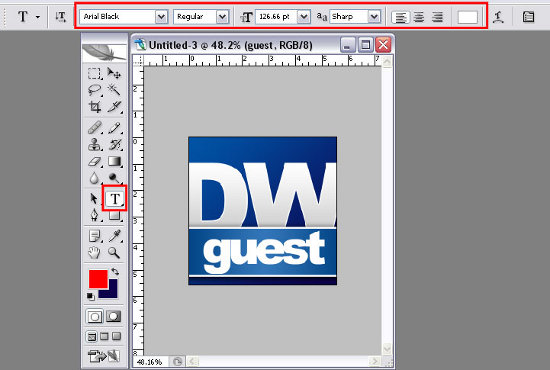Select the Eyedropper tool

tap(114, 236)
